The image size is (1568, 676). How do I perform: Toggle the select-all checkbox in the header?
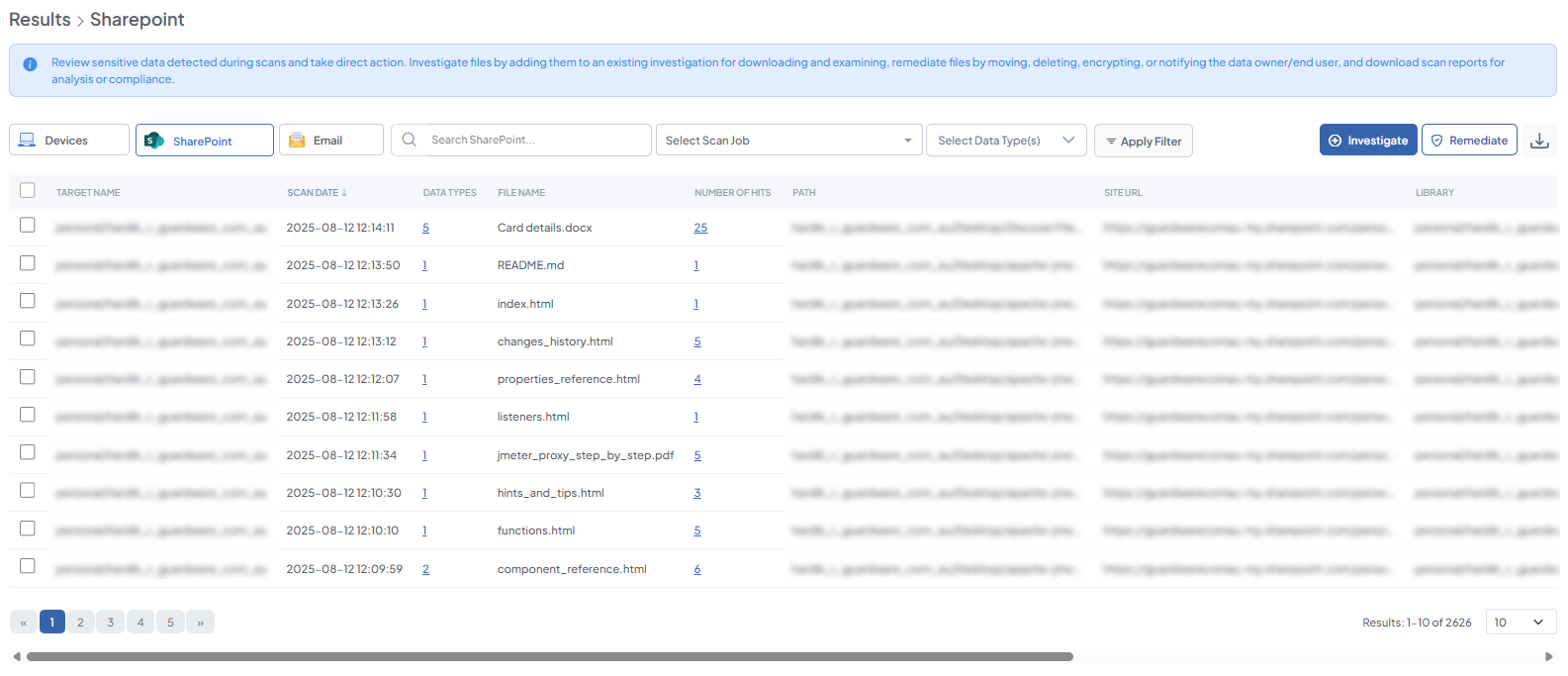pos(28,191)
